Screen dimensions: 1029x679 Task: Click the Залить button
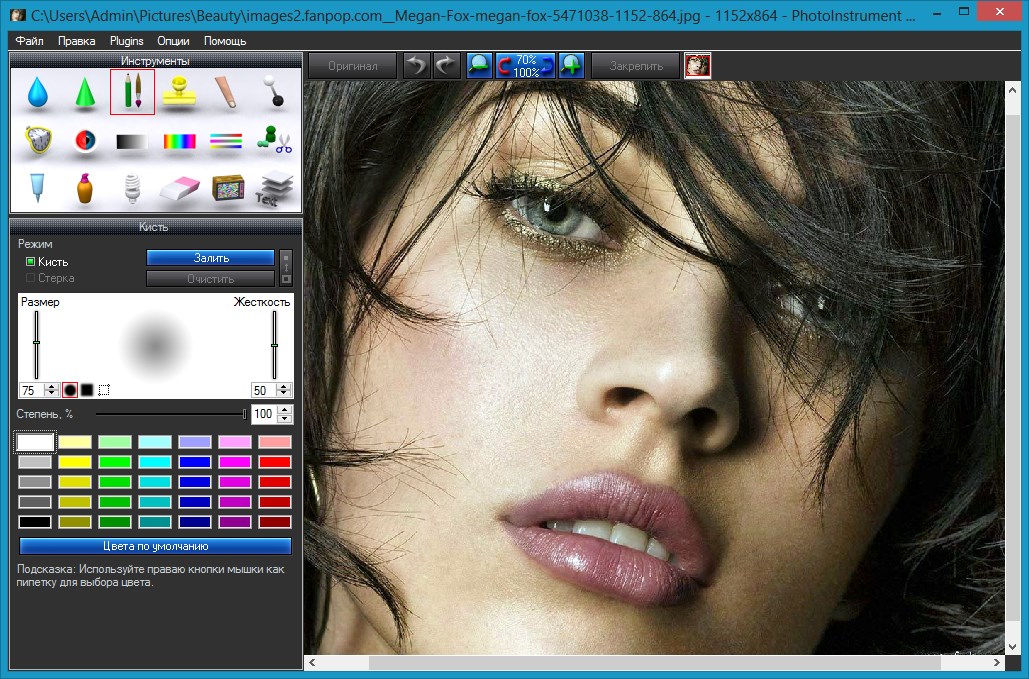point(211,258)
